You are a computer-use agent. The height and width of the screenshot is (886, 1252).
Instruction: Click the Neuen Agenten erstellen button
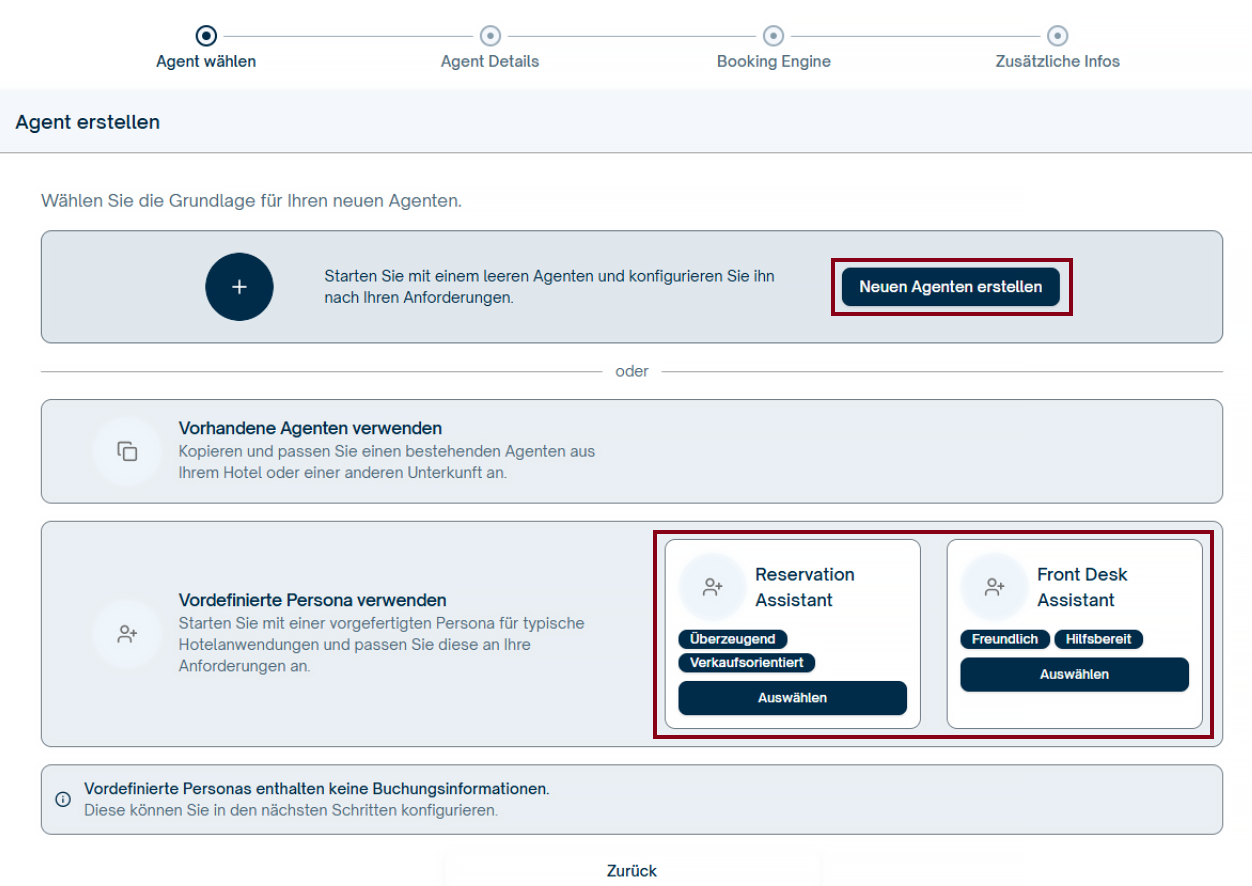pos(951,287)
